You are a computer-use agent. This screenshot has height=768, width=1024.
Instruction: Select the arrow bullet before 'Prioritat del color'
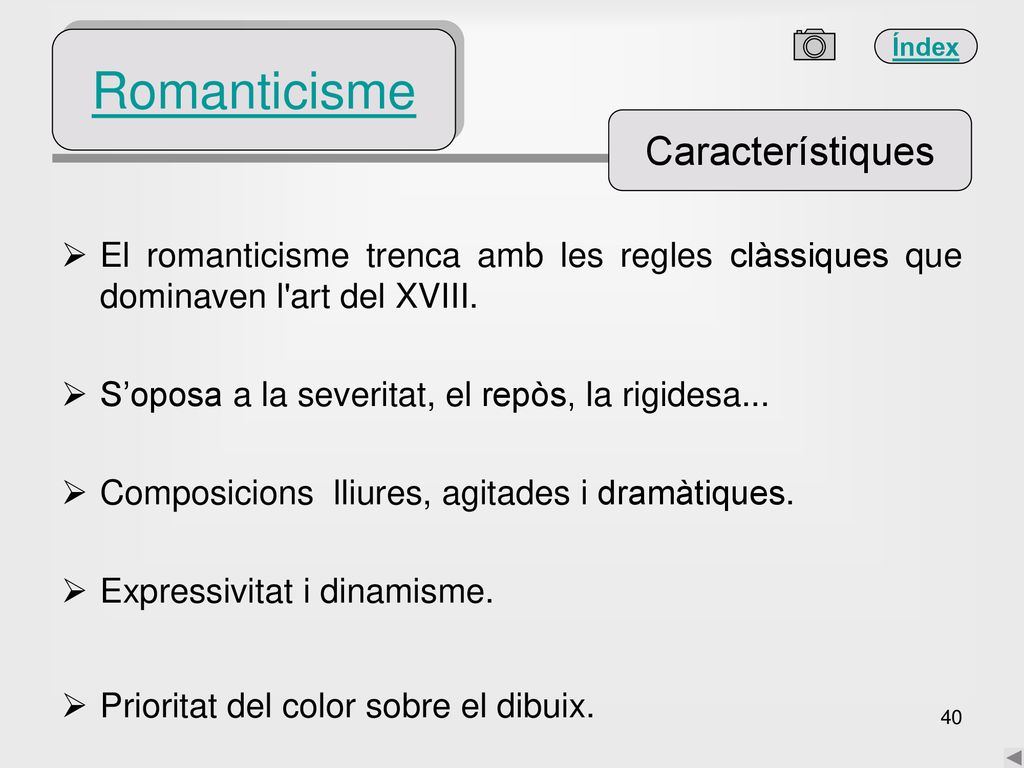click(x=74, y=706)
